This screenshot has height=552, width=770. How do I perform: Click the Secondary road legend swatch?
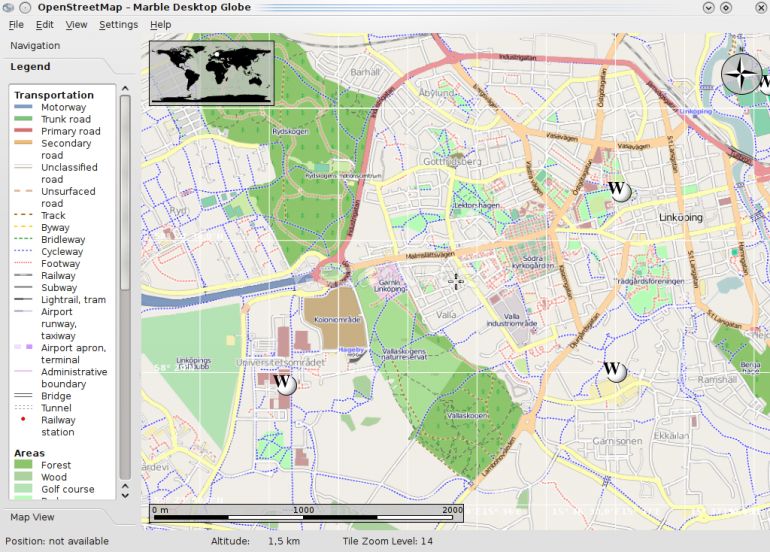[23, 143]
